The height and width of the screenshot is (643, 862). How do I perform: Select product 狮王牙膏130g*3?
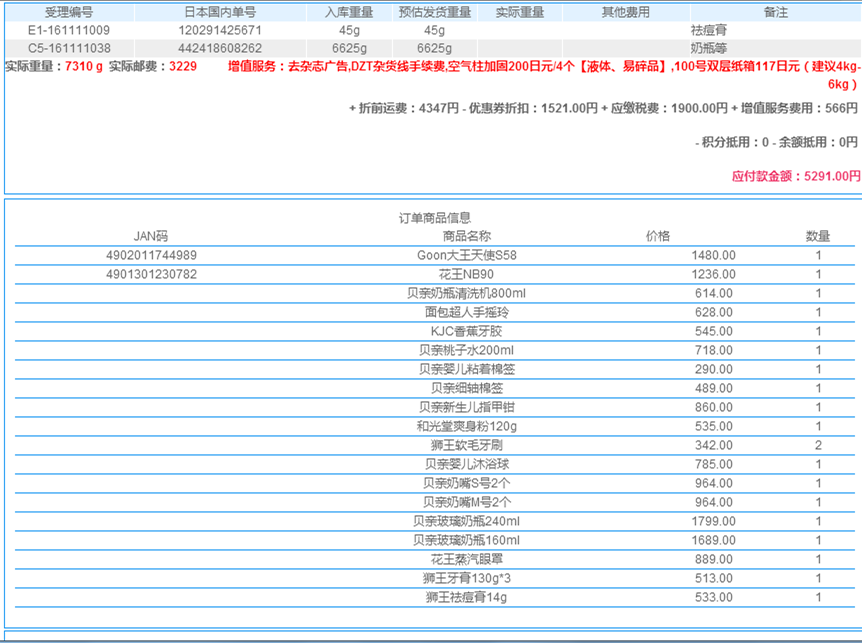point(467,579)
